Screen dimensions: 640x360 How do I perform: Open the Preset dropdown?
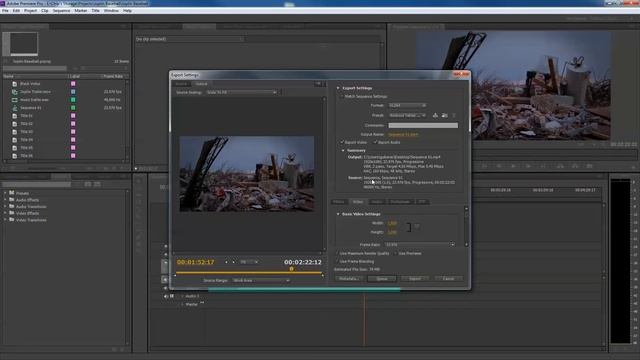coord(407,116)
